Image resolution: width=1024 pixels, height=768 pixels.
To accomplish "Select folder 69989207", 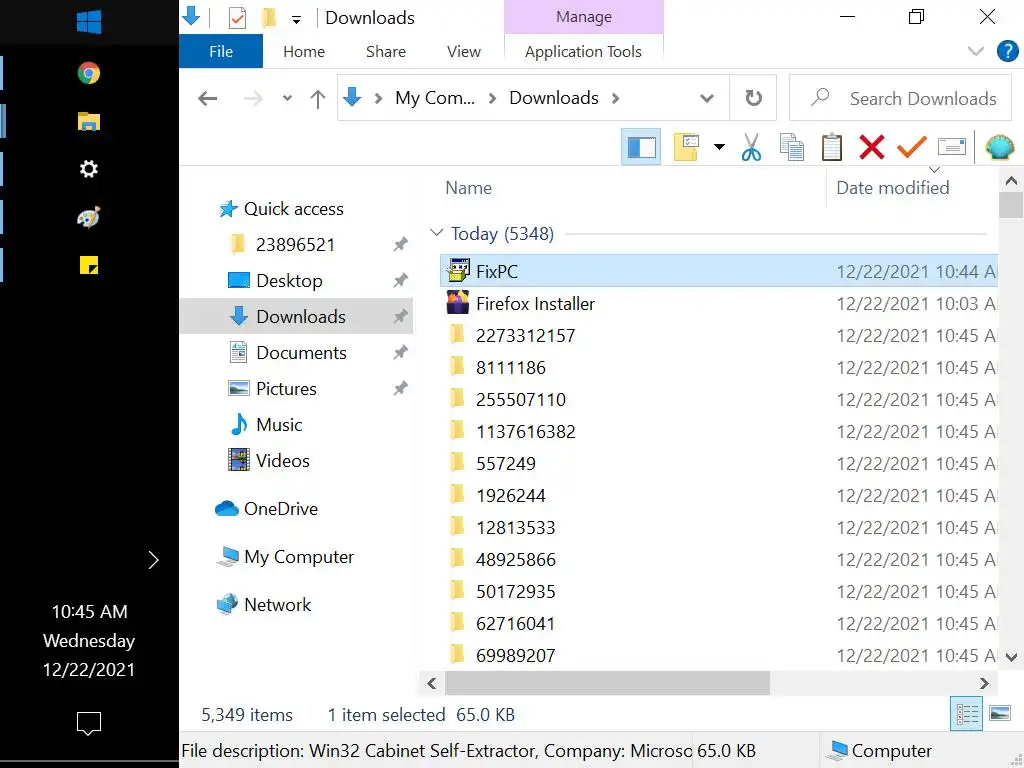I will point(718,655).
